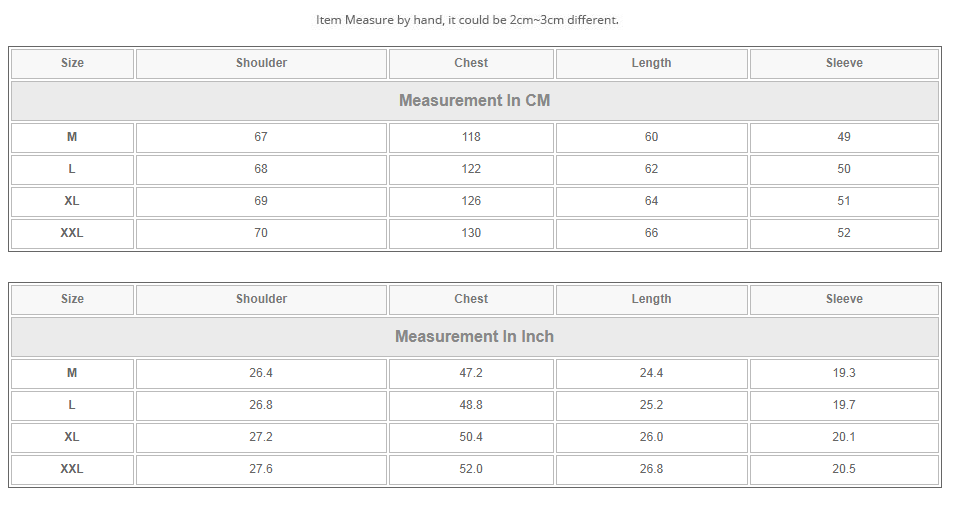Click length value 64 in the XL row
The height and width of the screenshot is (510, 954).
coord(651,201)
